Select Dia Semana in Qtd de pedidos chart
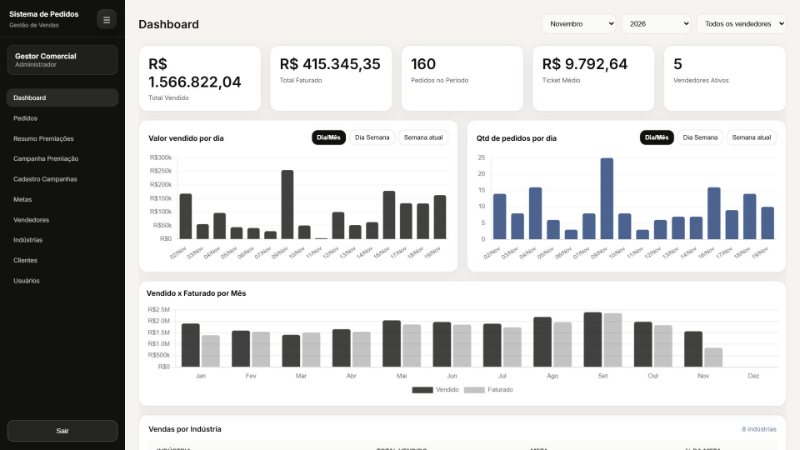The height and width of the screenshot is (450, 800). point(700,138)
